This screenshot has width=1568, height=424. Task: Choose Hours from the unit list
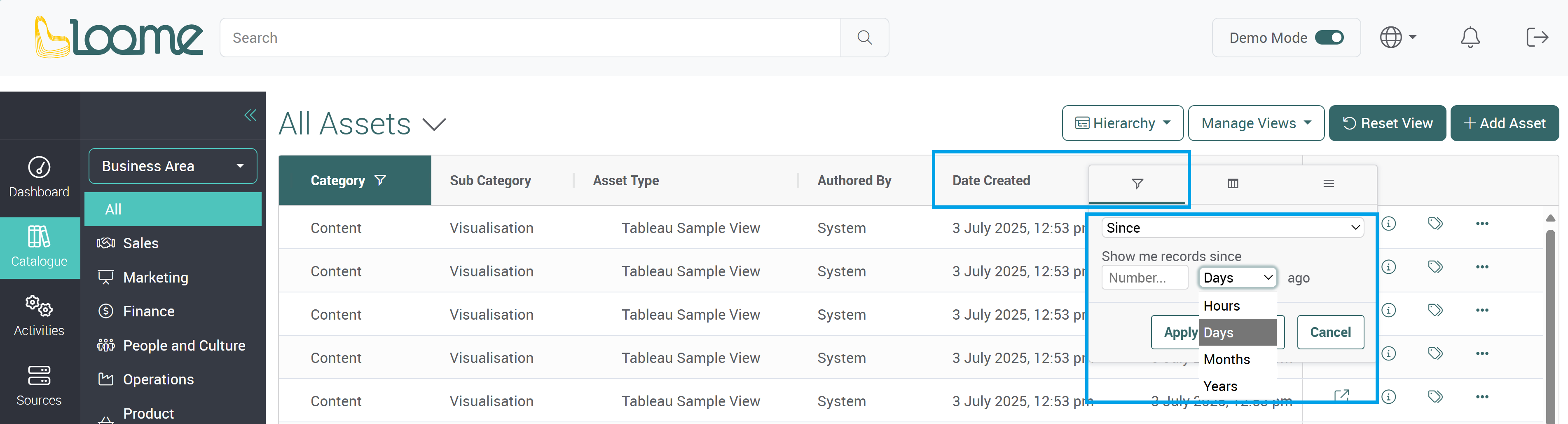pyautogui.click(x=1238, y=306)
